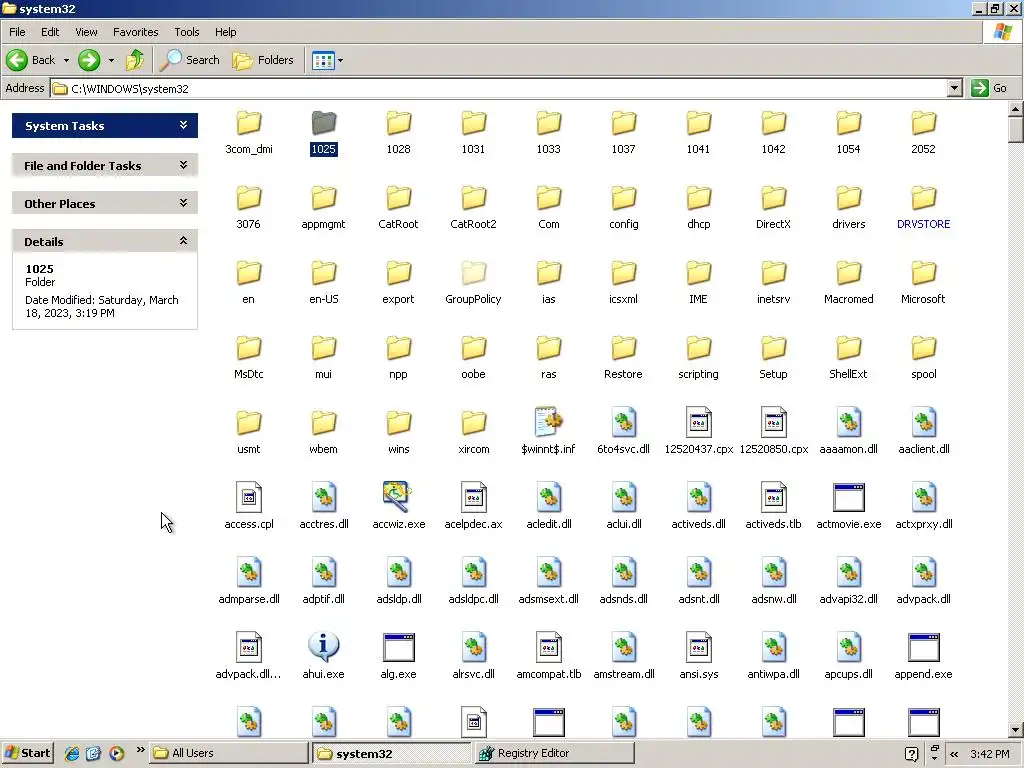Show hidden system tray icons
1024x768 pixels.
[954, 754]
